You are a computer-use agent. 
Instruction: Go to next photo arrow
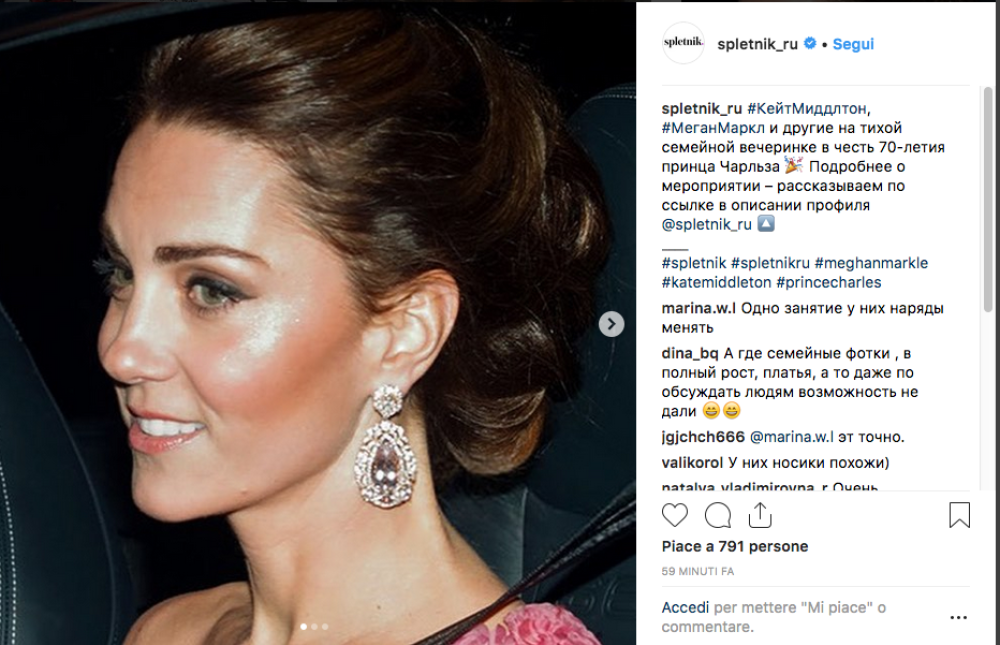pyautogui.click(x=611, y=324)
